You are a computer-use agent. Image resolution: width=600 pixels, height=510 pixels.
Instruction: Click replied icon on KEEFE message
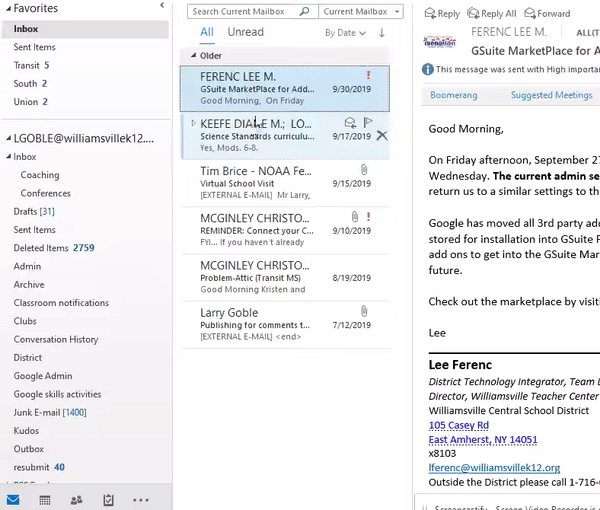(x=350, y=122)
